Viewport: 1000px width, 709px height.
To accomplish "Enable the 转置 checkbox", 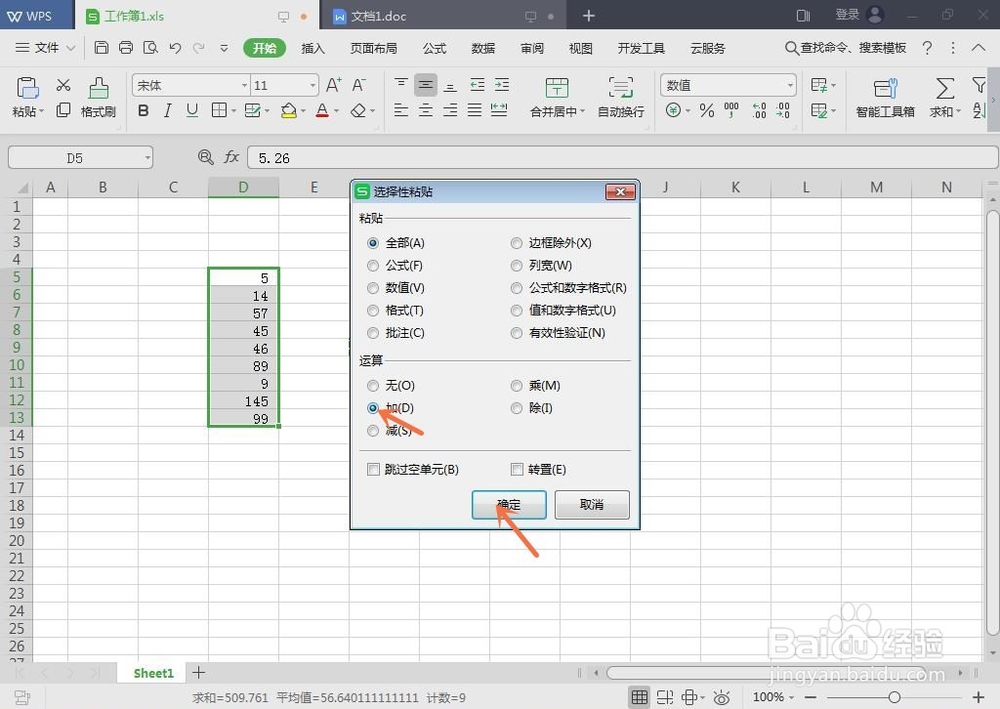I will 517,469.
